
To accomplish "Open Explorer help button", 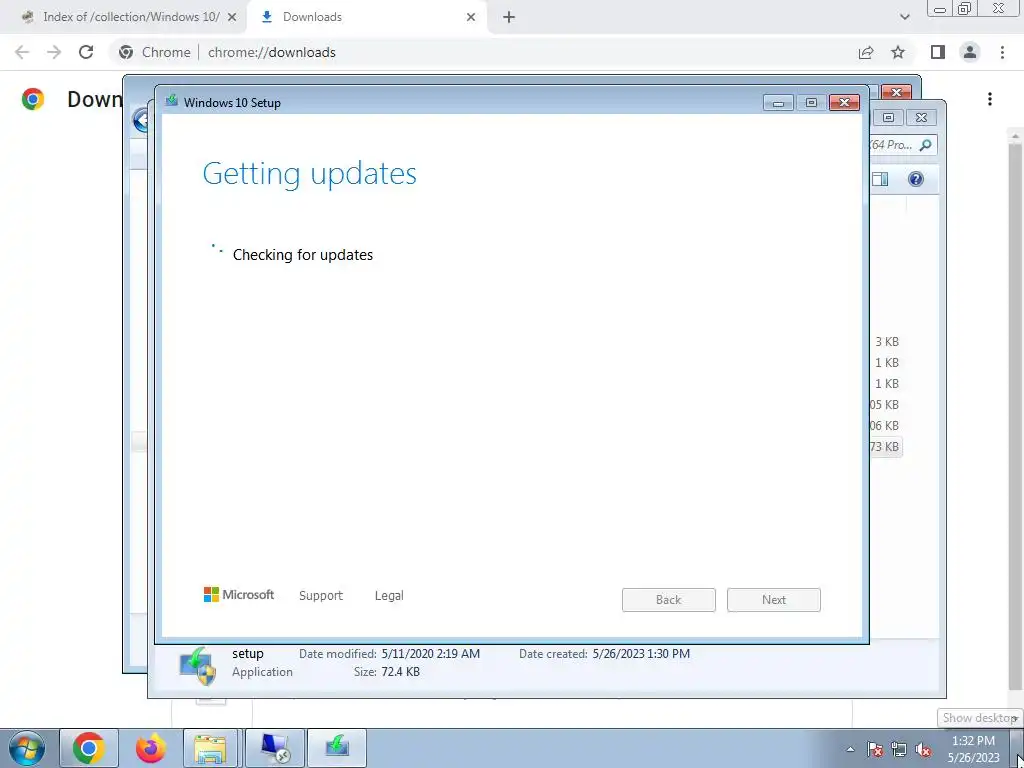I will pyautogui.click(x=916, y=179).
